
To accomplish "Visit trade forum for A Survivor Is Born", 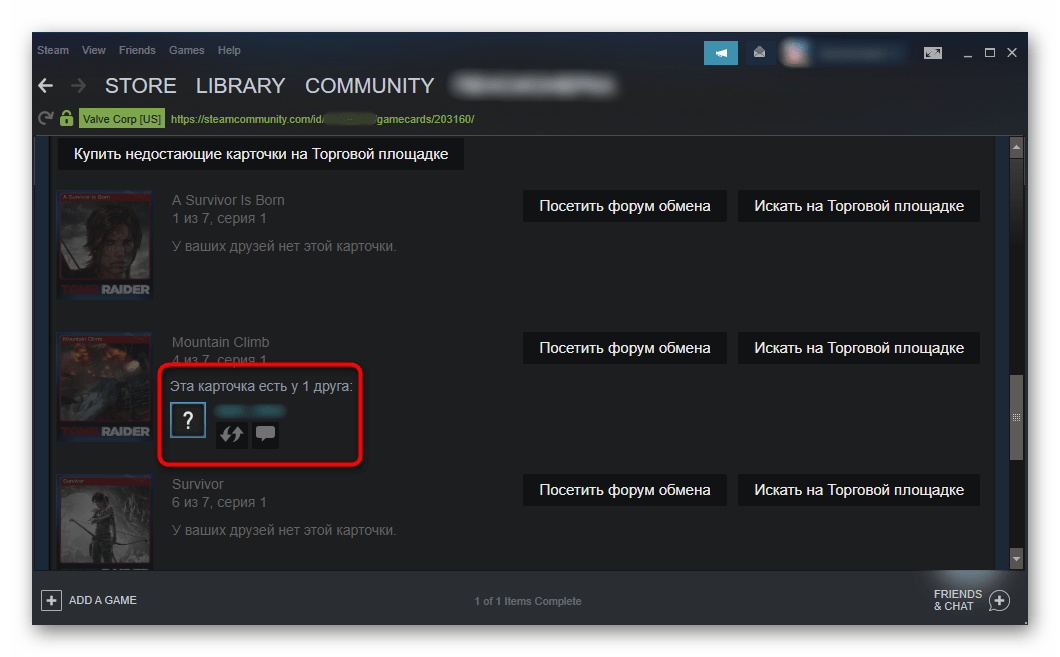I will 625,206.
